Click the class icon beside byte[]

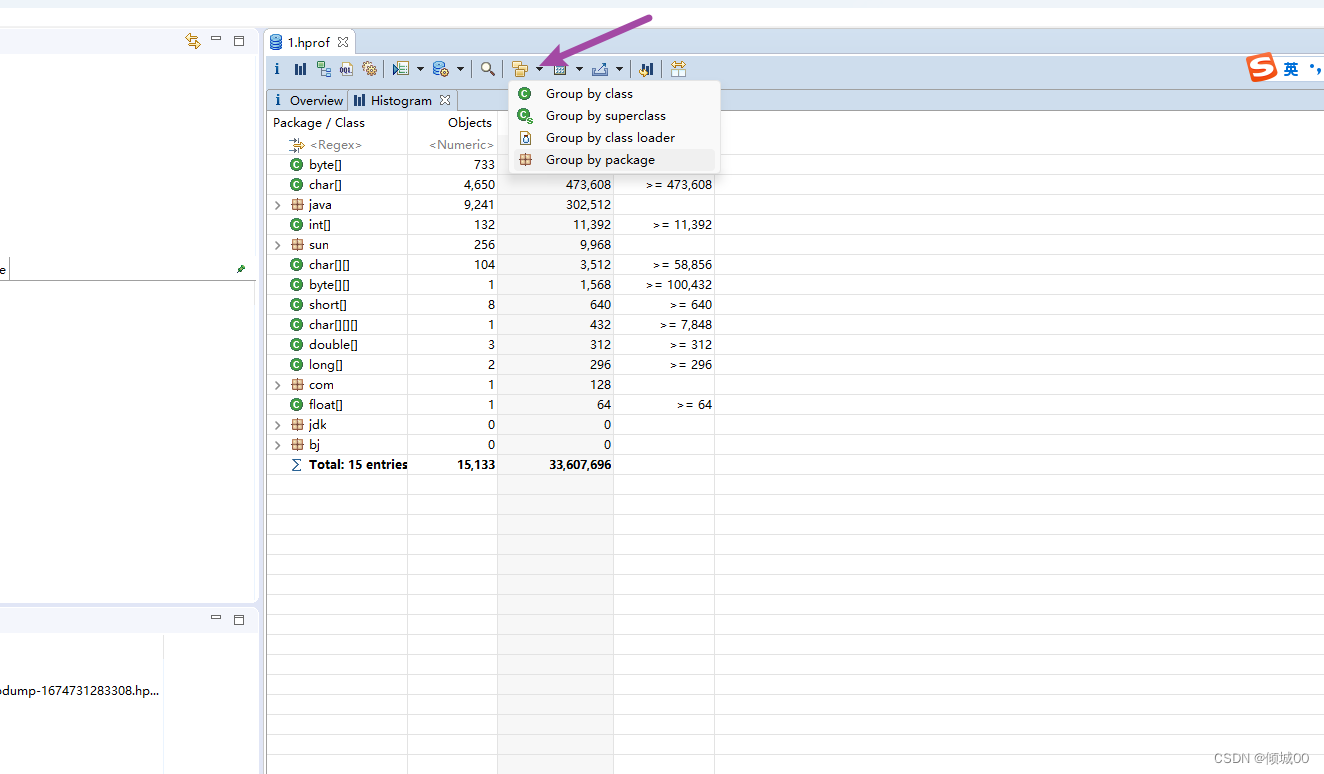click(296, 165)
